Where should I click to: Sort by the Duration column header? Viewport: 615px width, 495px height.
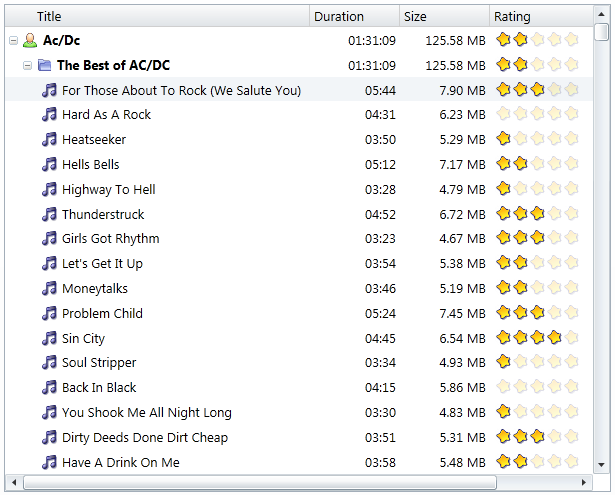[339, 16]
